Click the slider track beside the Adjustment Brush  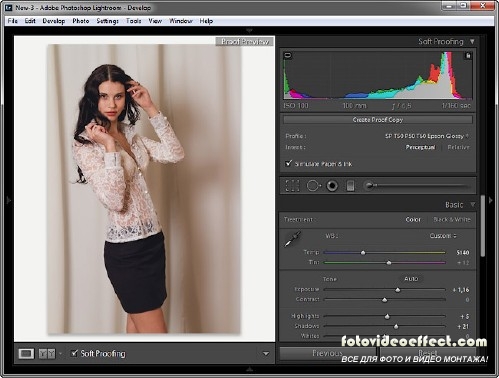(422, 185)
